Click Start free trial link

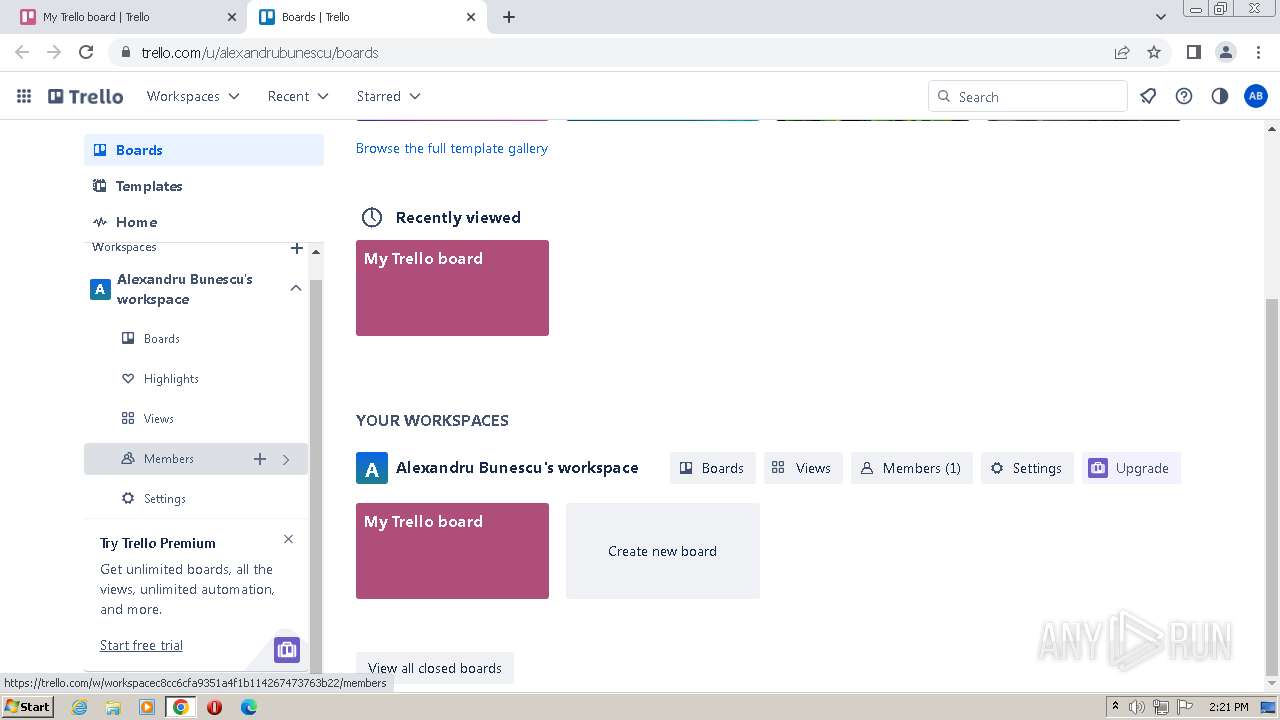coord(141,645)
